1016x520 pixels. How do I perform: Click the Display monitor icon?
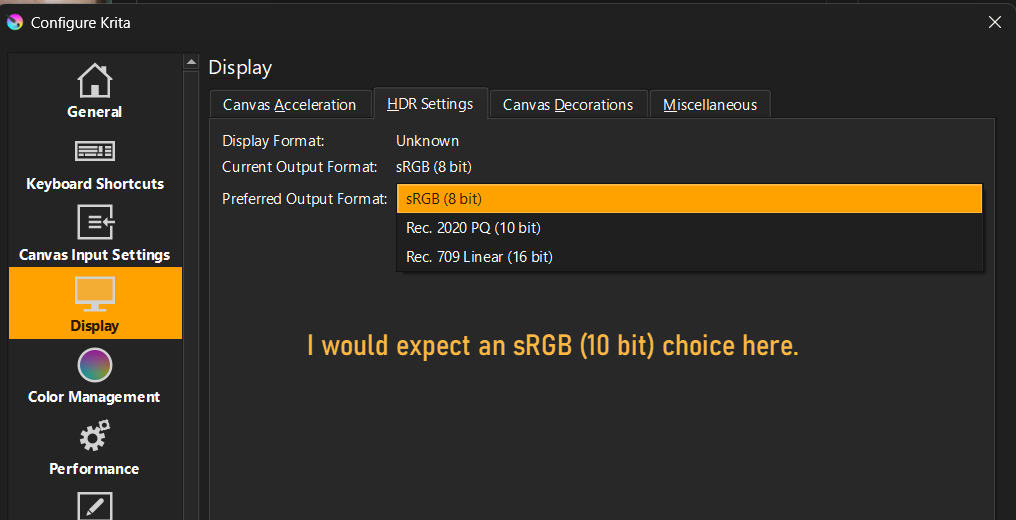pos(95,293)
